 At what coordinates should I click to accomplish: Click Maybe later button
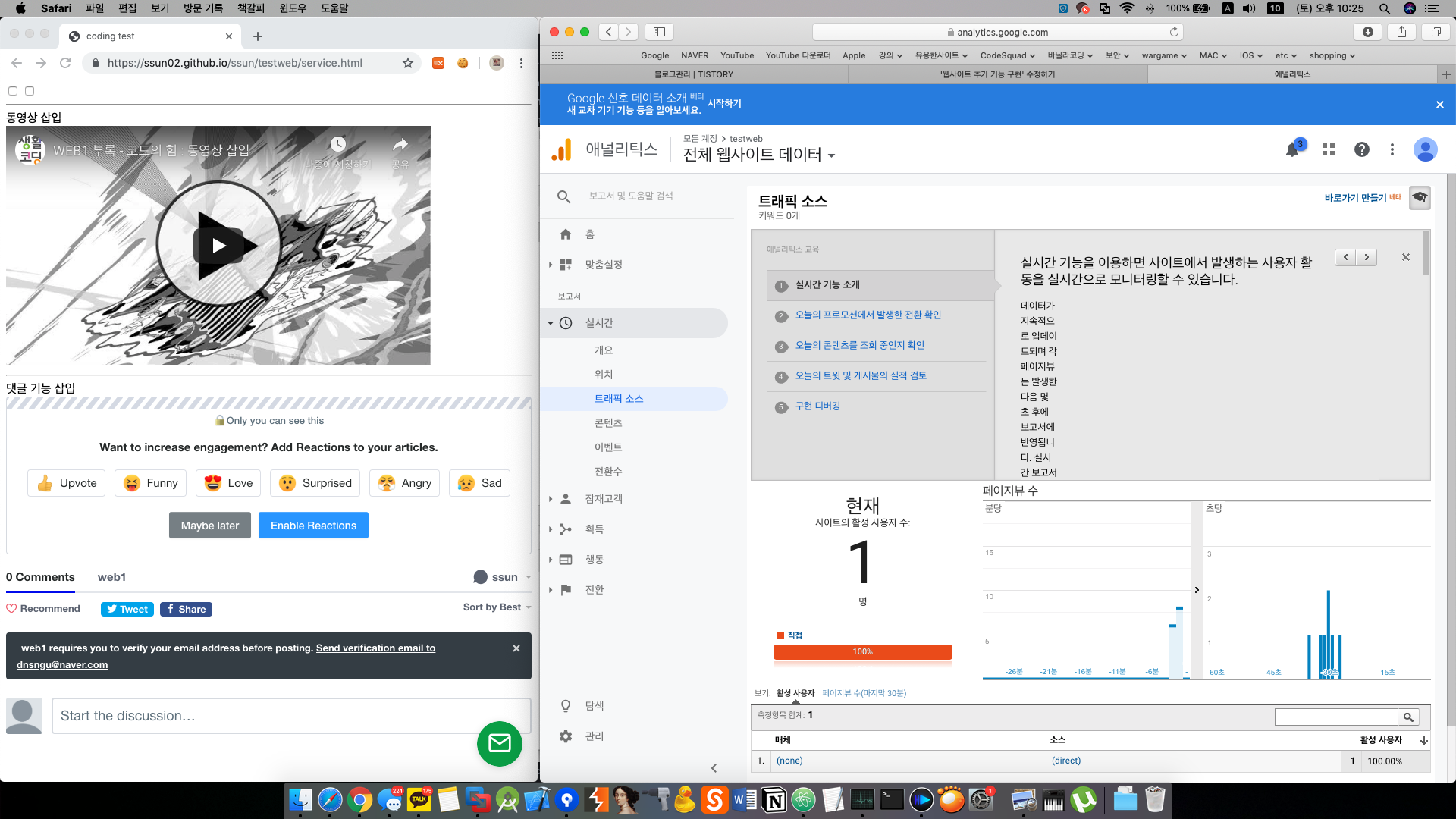pos(210,526)
